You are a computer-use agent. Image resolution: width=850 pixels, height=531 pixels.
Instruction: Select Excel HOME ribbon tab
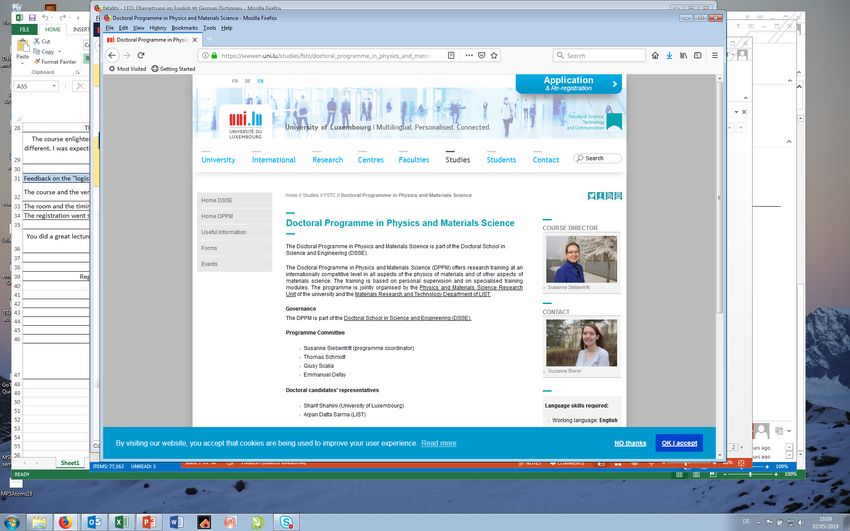pos(53,29)
